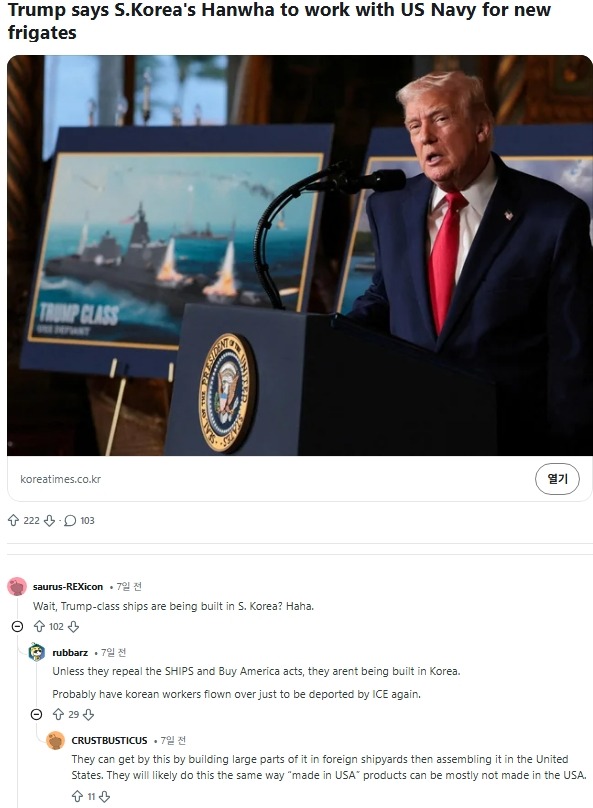
Task: Visit rubbarz's profile via username
Action: pos(70,653)
